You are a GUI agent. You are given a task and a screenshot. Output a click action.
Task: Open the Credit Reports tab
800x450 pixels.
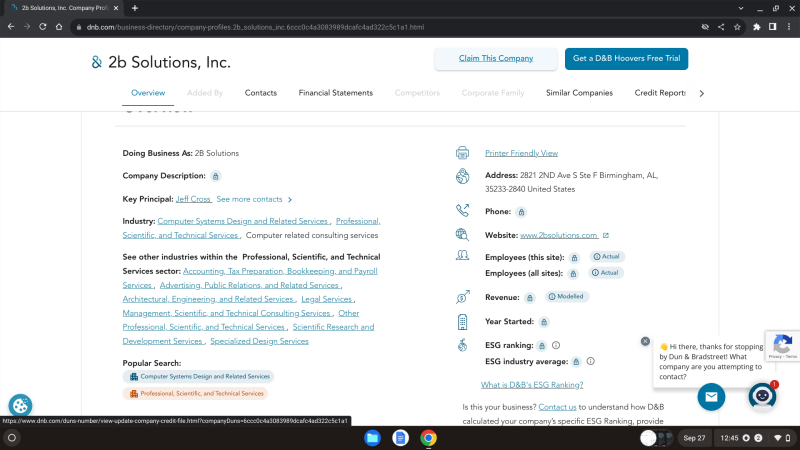(x=660, y=93)
